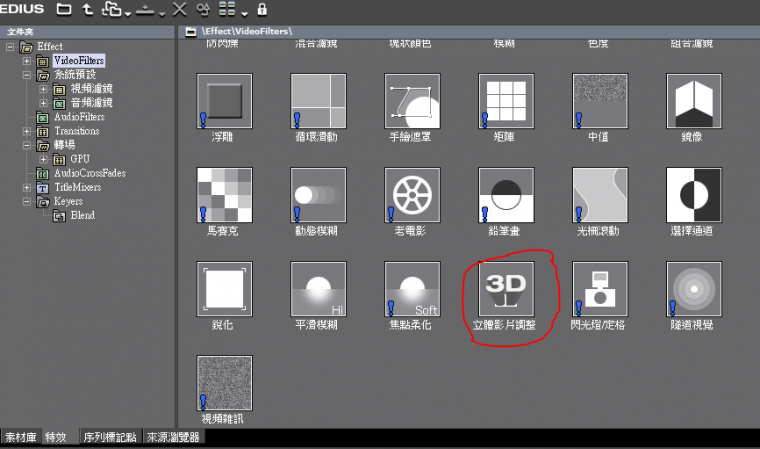760x449 pixels.
Task: Select the 閃光燈/定格 strobe filter icon
Action: [x=600, y=289]
